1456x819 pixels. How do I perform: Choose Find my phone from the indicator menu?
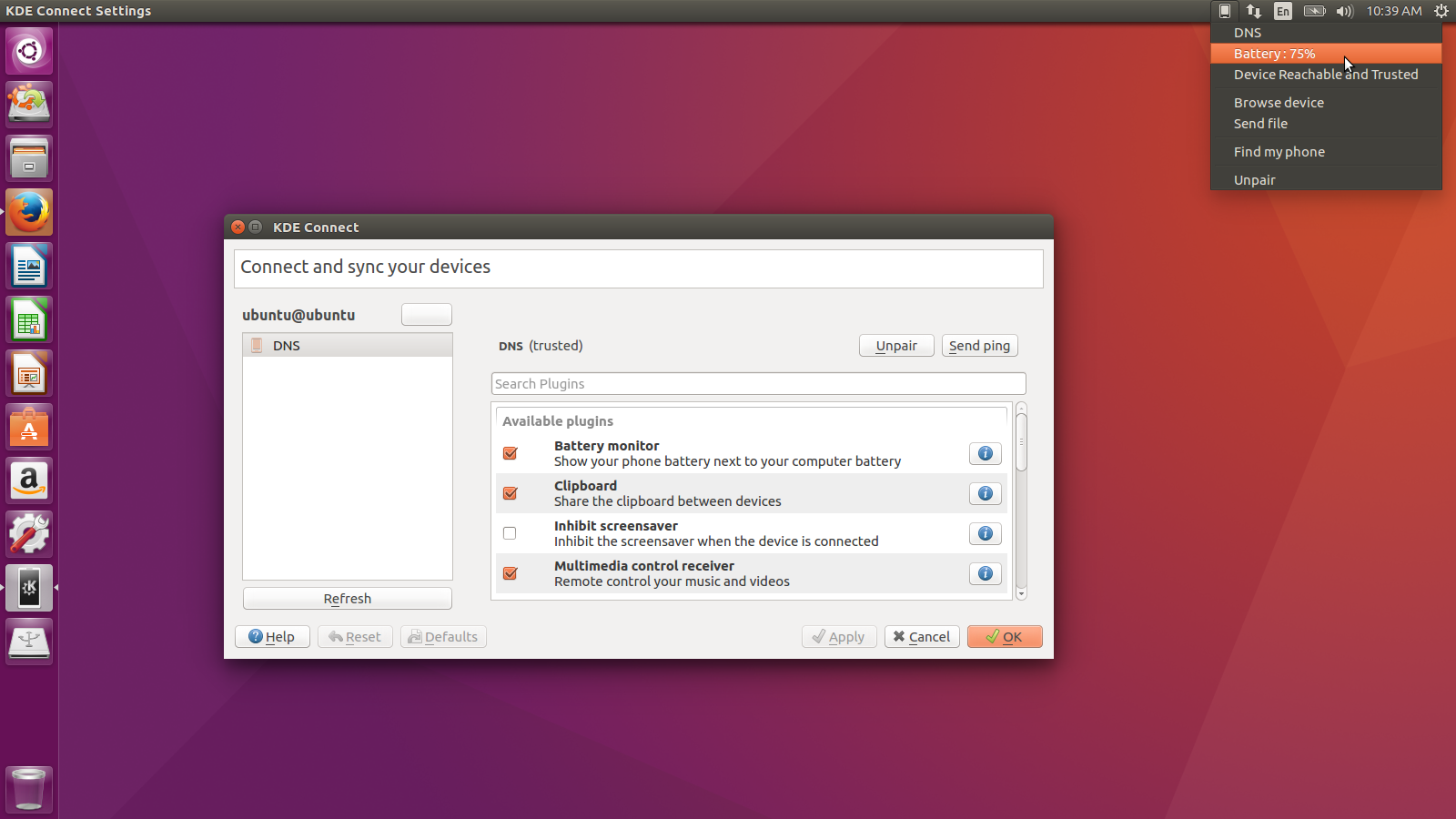coord(1278,151)
